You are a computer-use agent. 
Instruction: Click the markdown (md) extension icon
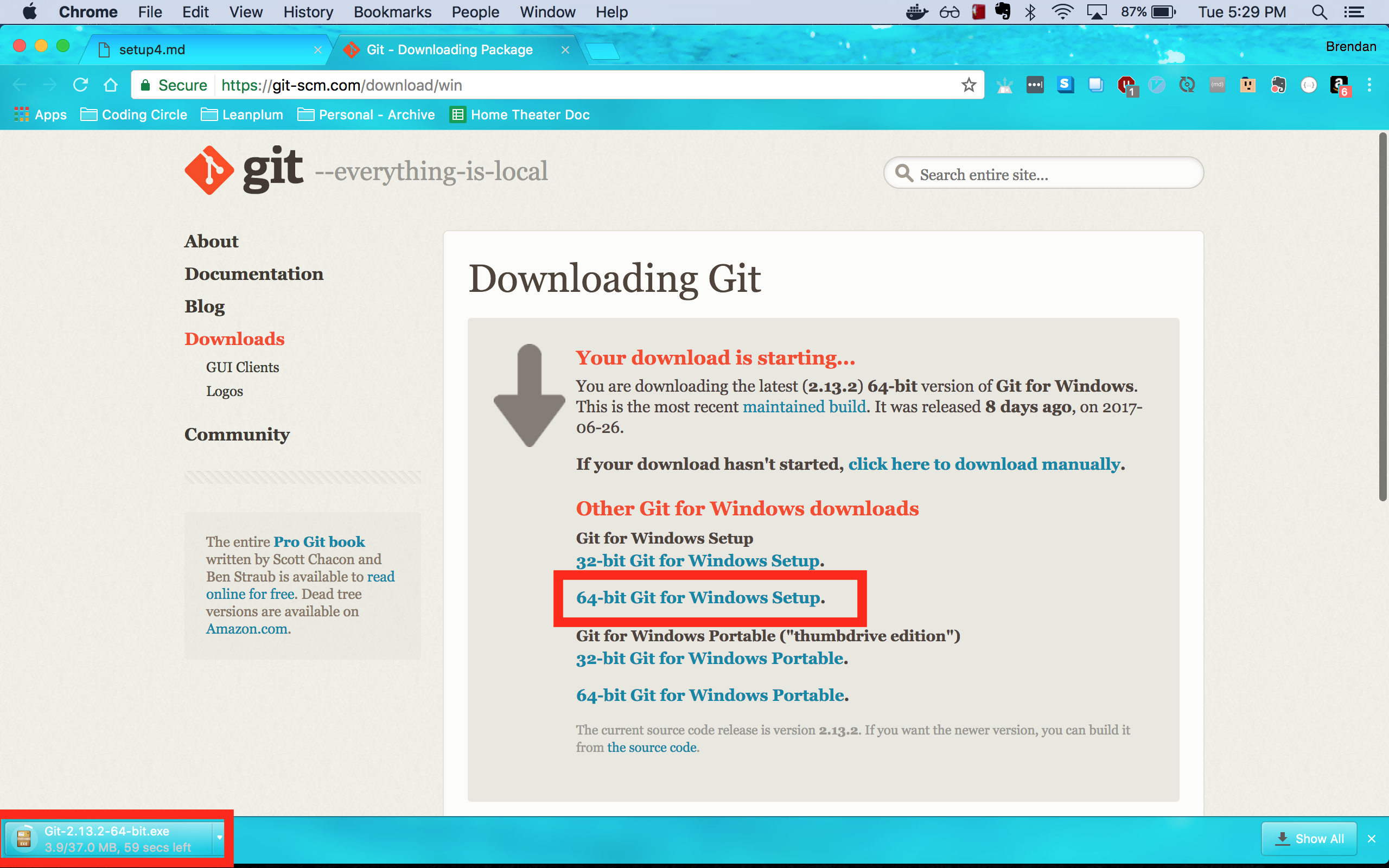point(1218,85)
